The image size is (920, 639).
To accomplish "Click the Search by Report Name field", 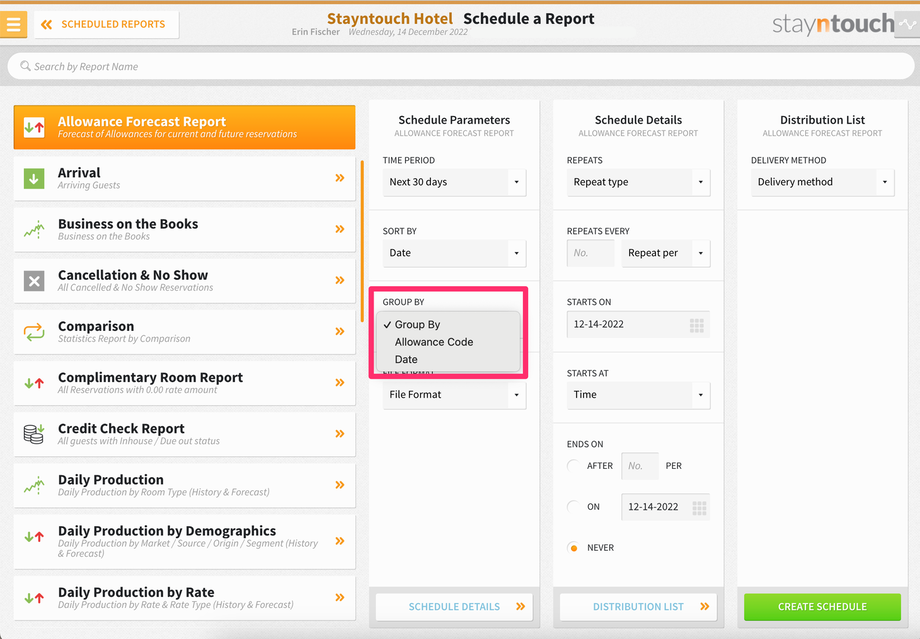I will 461,66.
